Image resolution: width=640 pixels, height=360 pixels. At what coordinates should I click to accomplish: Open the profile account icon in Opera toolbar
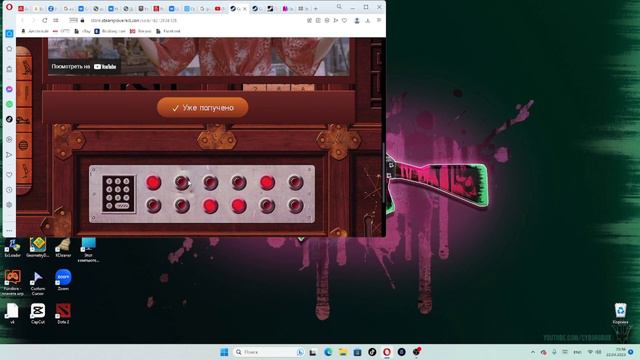coord(357,20)
